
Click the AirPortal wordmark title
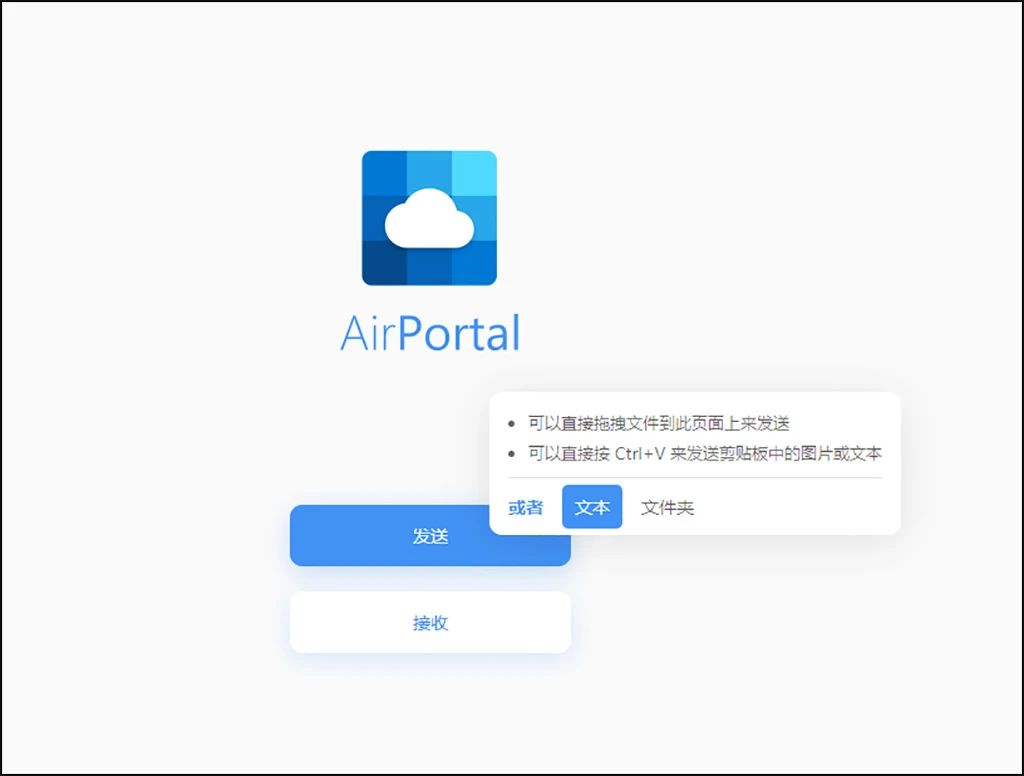tap(430, 332)
